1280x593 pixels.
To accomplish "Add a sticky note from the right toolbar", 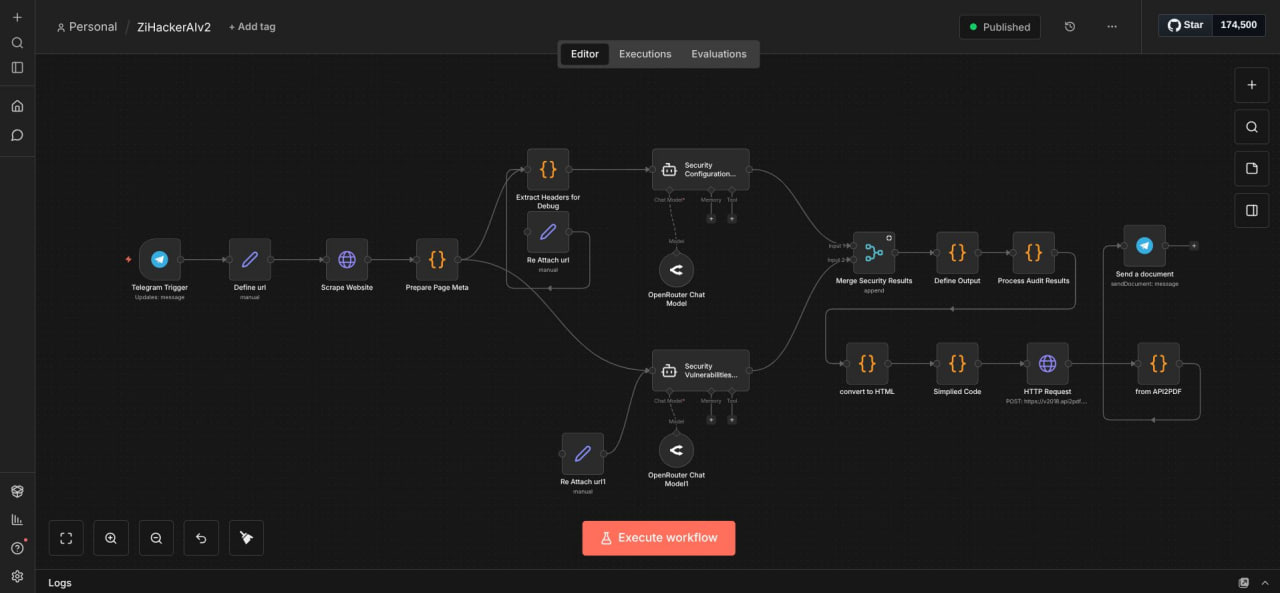I will [x=1251, y=169].
